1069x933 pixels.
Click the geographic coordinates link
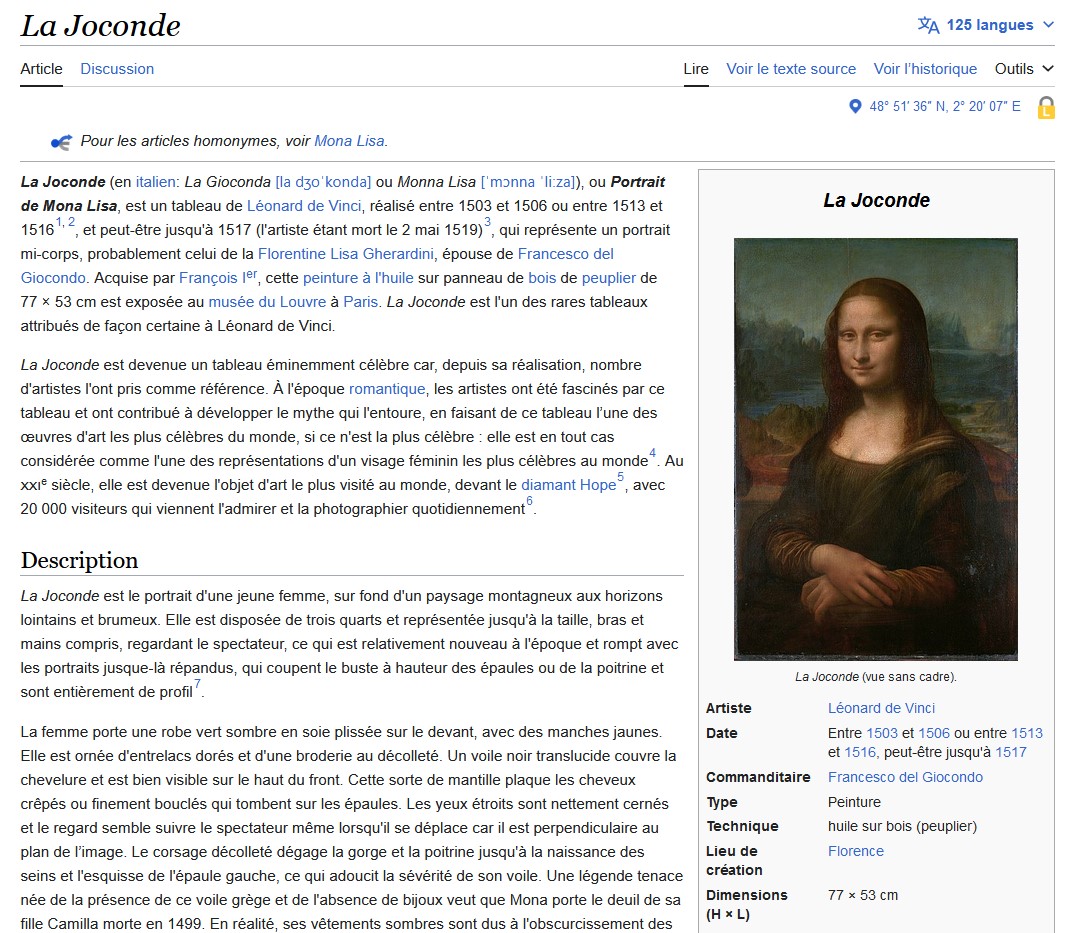pos(944,106)
